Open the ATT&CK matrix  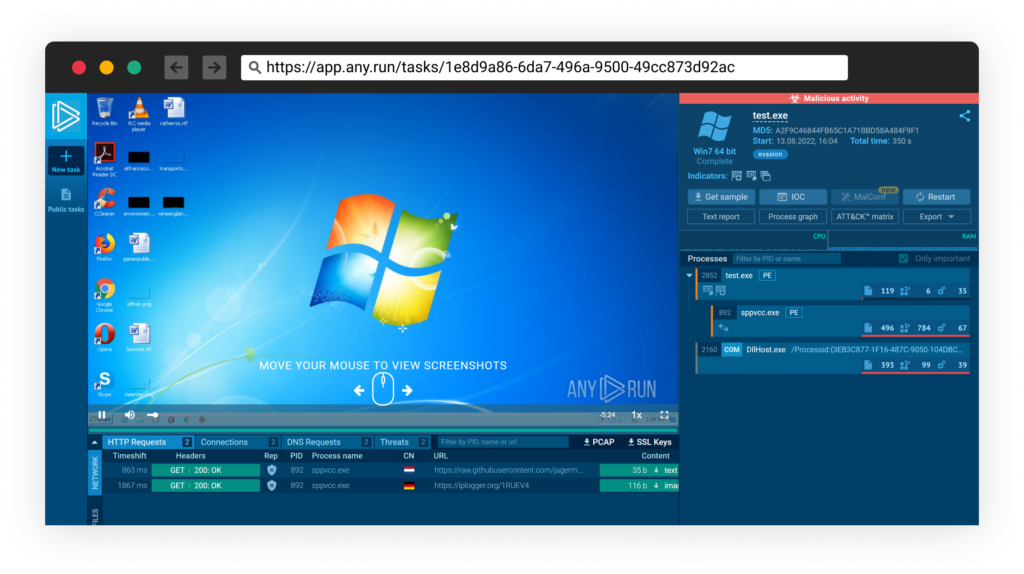(x=865, y=217)
